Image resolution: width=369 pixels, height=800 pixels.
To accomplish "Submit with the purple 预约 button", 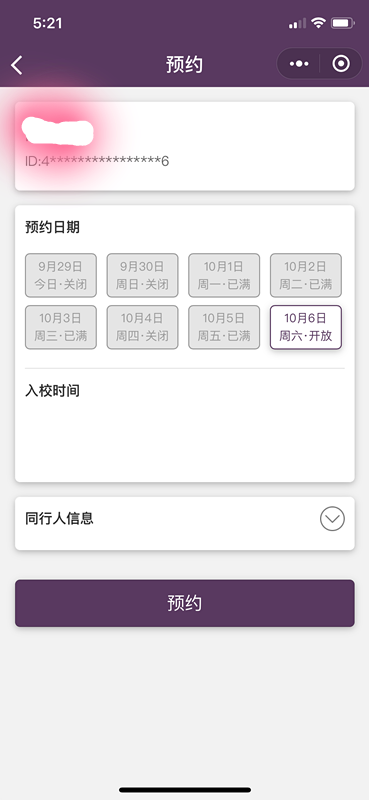I will coord(185,603).
